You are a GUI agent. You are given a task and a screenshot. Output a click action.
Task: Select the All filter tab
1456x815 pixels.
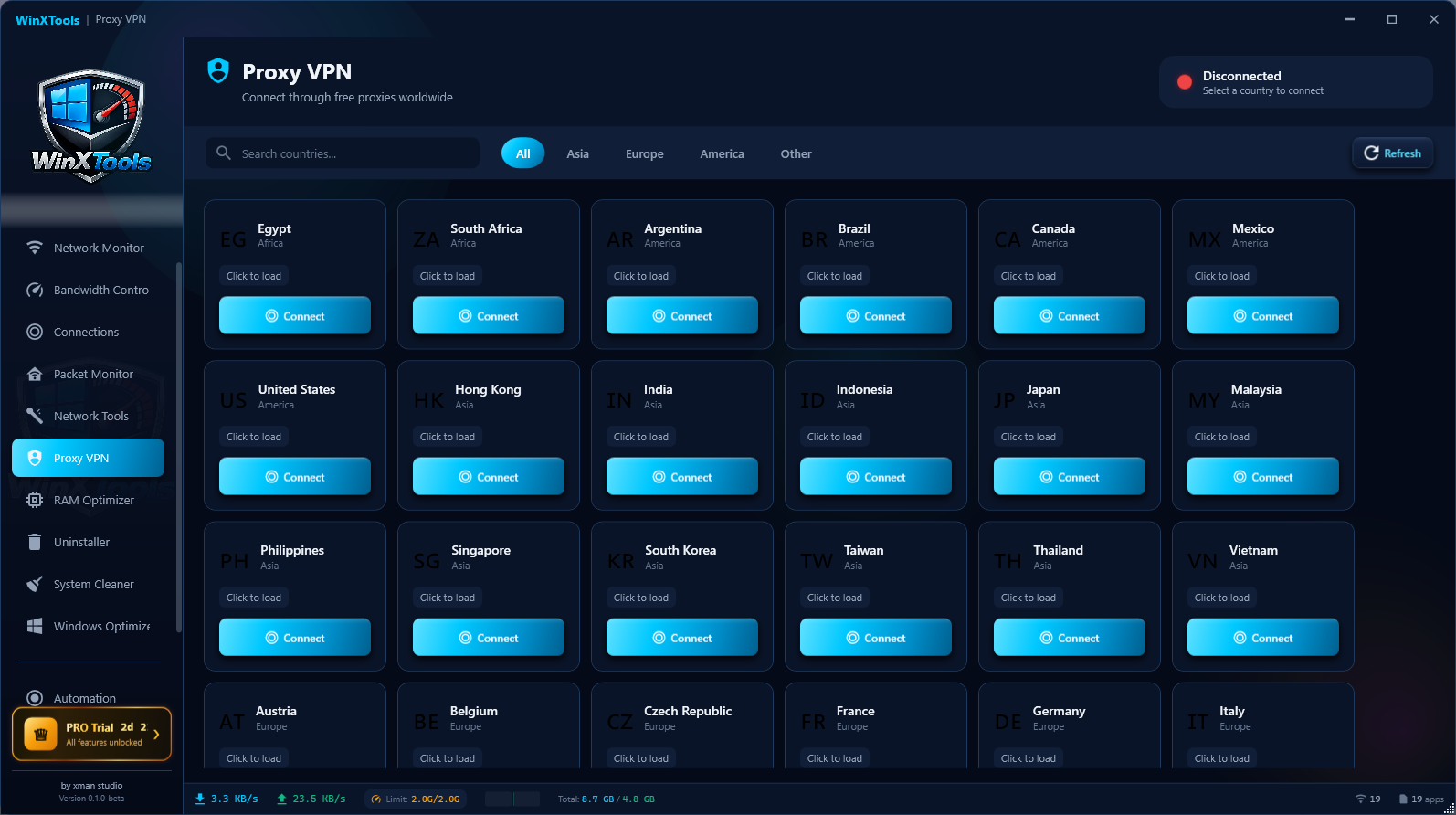click(522, 153)
